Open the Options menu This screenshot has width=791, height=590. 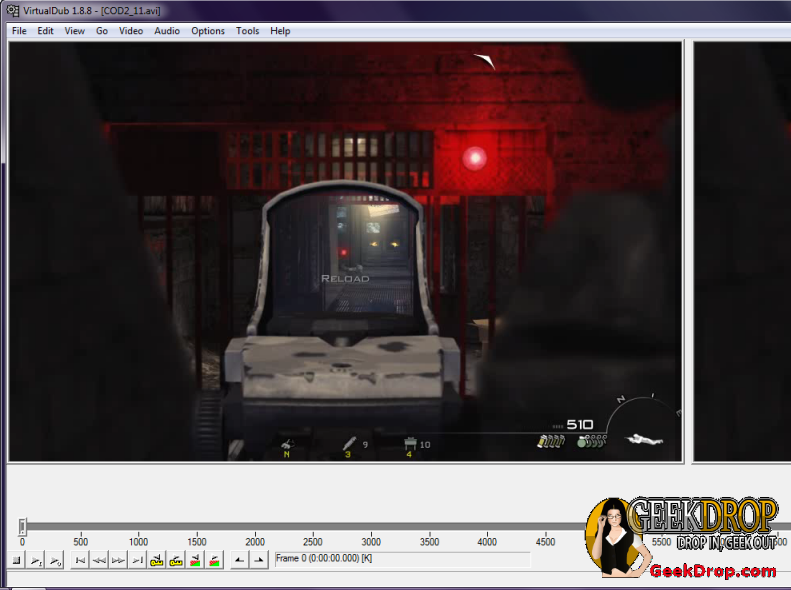point(208,31)
